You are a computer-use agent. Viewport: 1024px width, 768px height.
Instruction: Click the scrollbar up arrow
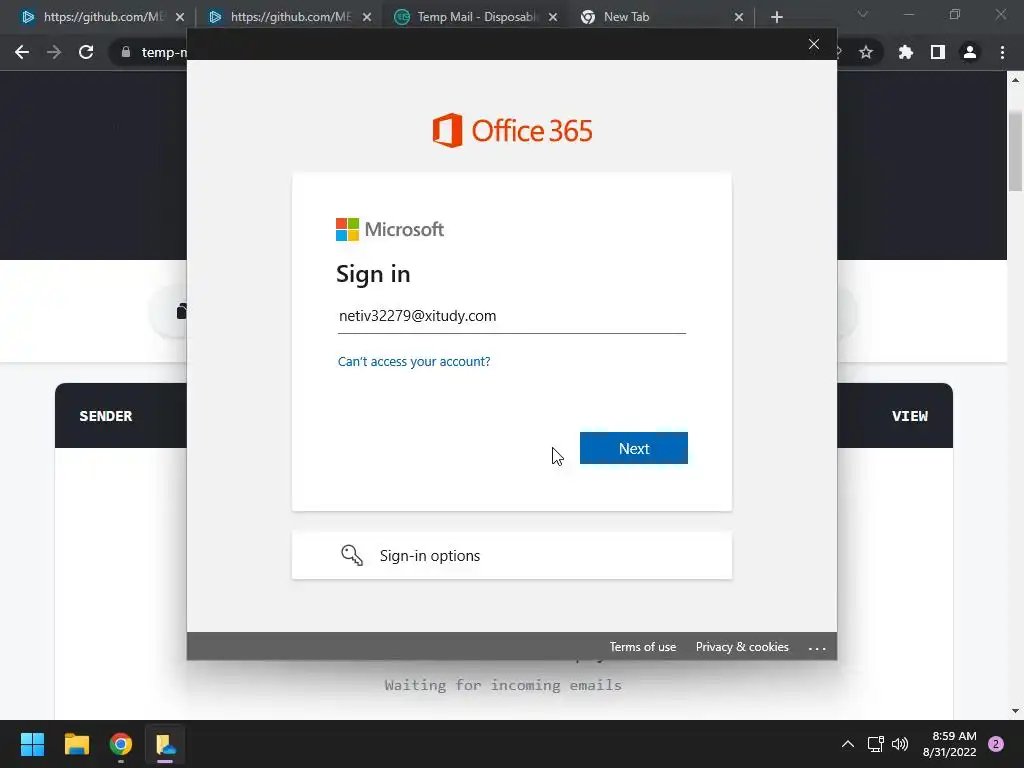(x=1015, y=80)
